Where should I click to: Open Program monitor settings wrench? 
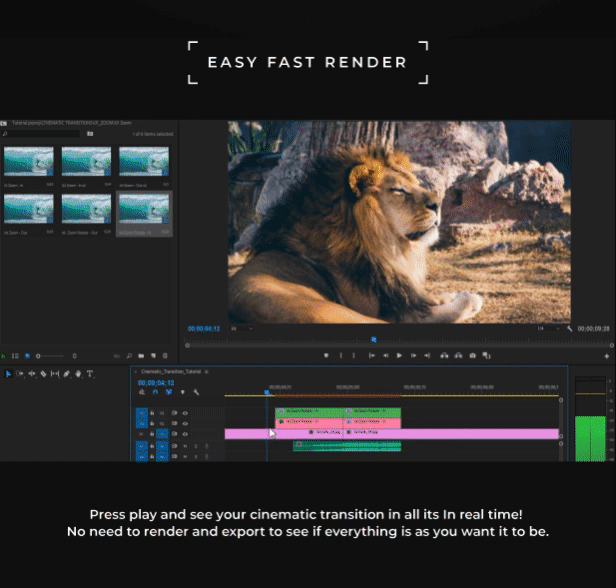tap(569, 329)
